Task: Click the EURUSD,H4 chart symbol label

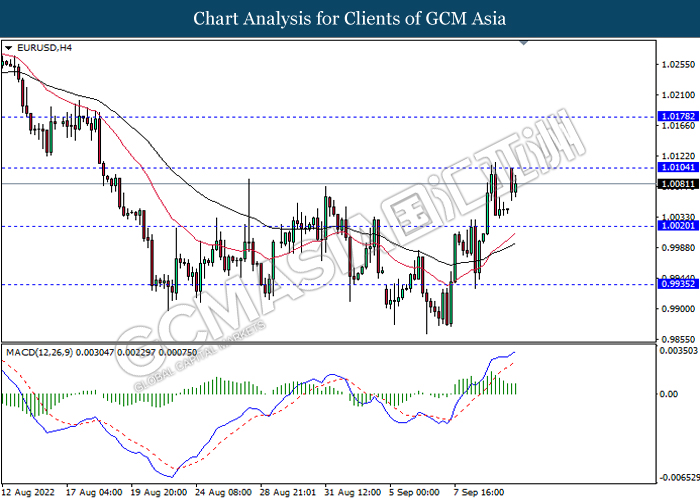Action: pos(44,47)
